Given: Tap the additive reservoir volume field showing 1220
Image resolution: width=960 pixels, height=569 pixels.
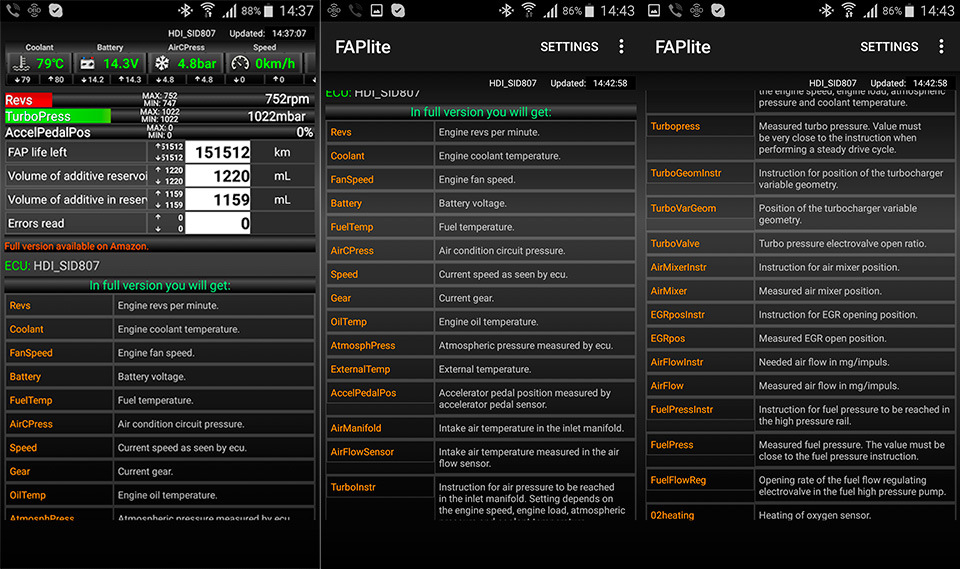Looking at the screenshot, I should coord(218,176).
